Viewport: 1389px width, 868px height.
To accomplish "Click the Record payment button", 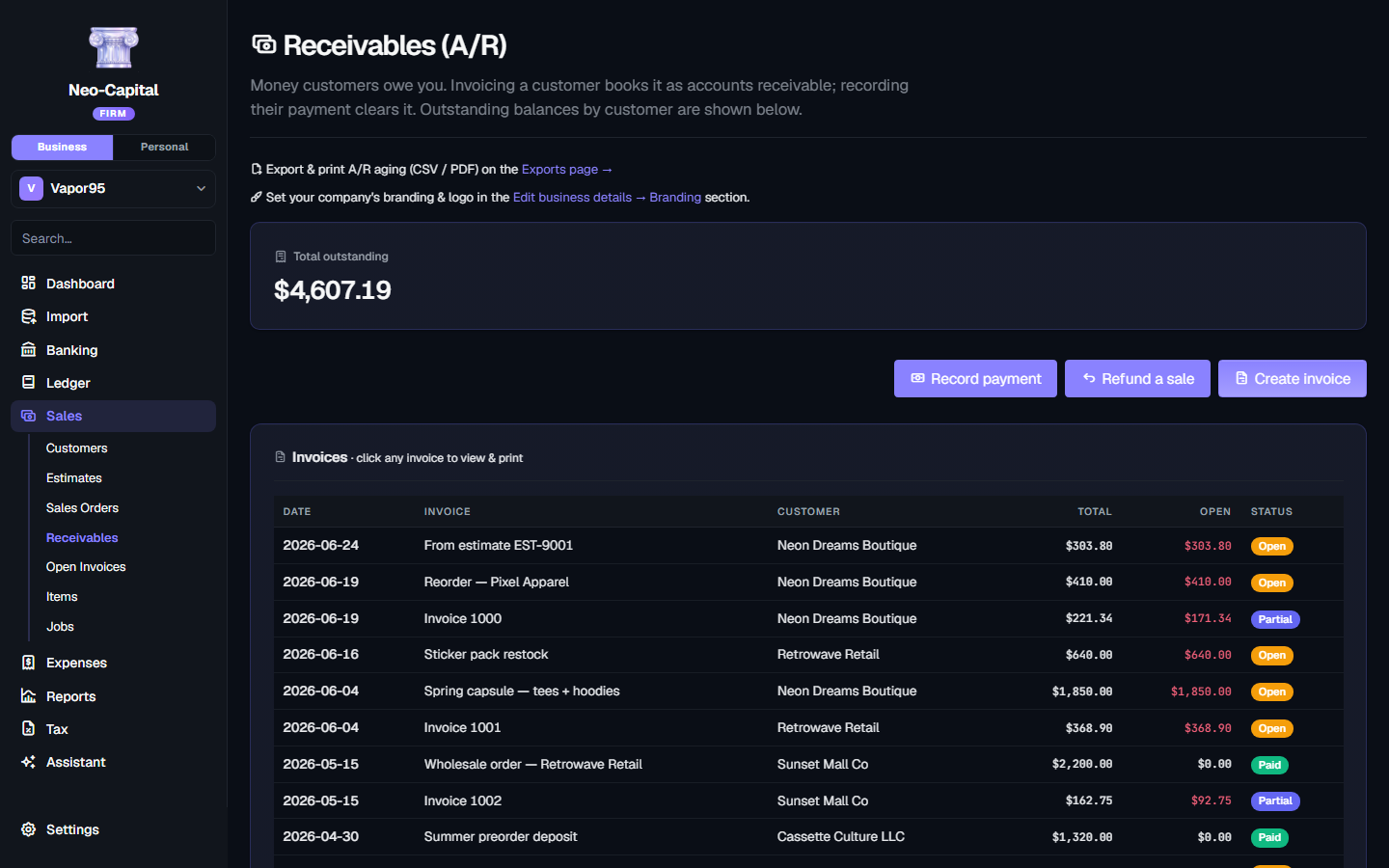I will [x=975, y=378].
